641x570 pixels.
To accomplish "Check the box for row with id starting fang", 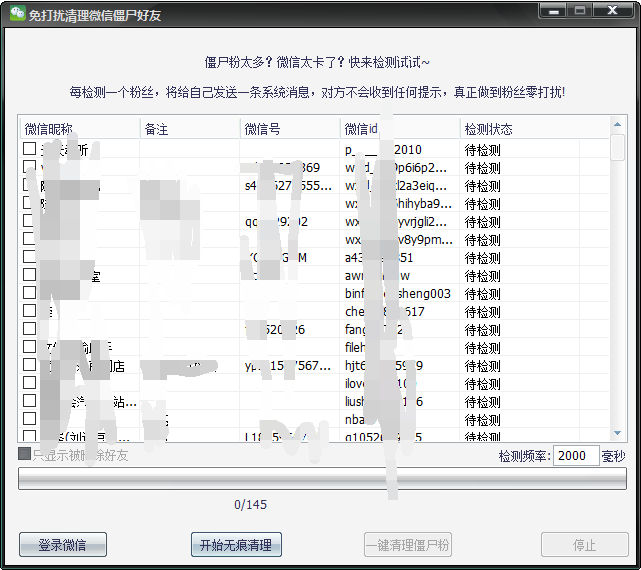I will point(29,328).
